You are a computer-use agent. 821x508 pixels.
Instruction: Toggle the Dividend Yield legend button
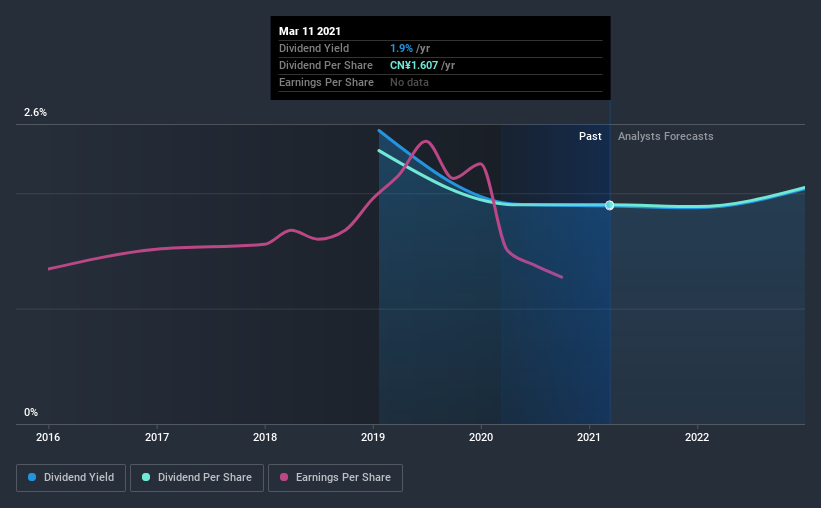pyautogui.click(x=71, y=478)
